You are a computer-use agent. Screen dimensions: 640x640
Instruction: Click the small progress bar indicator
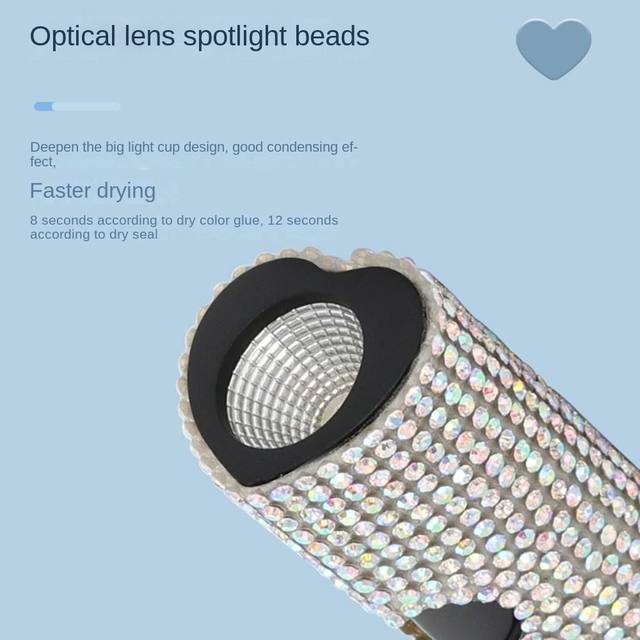(x=77, y=107)
